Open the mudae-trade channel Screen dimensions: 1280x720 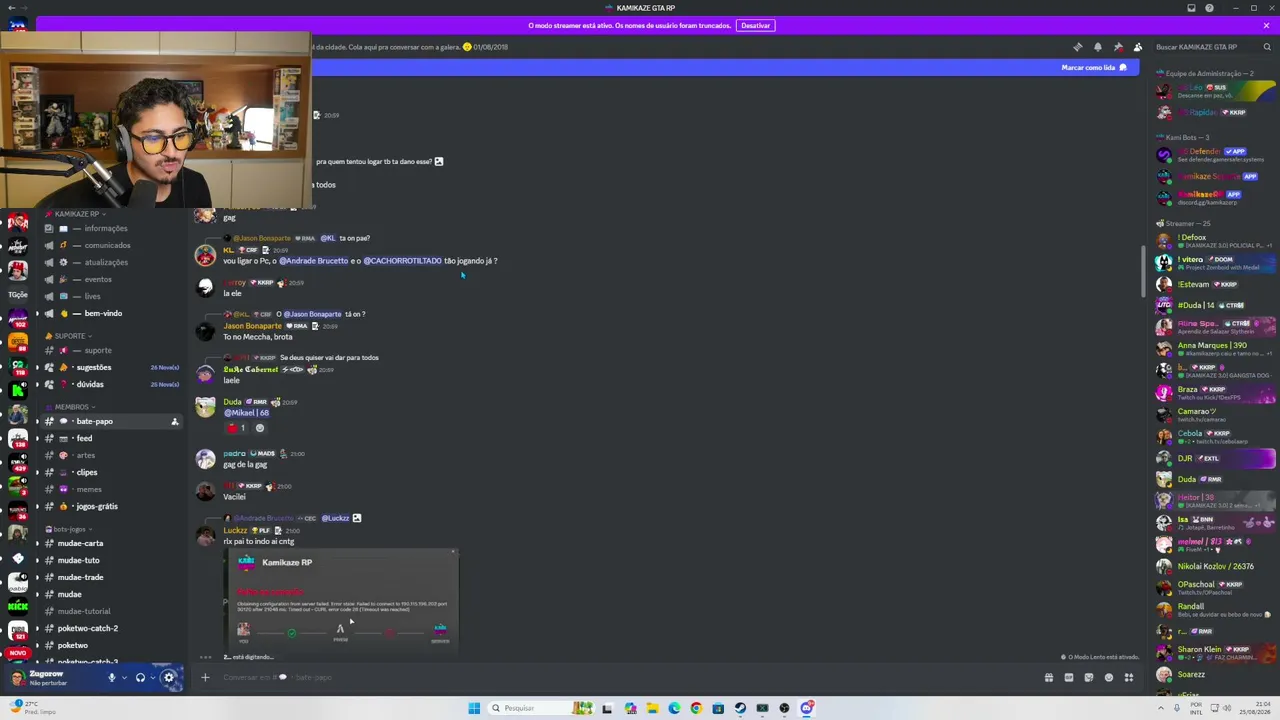pyautogui.click(x=111, y=577)
